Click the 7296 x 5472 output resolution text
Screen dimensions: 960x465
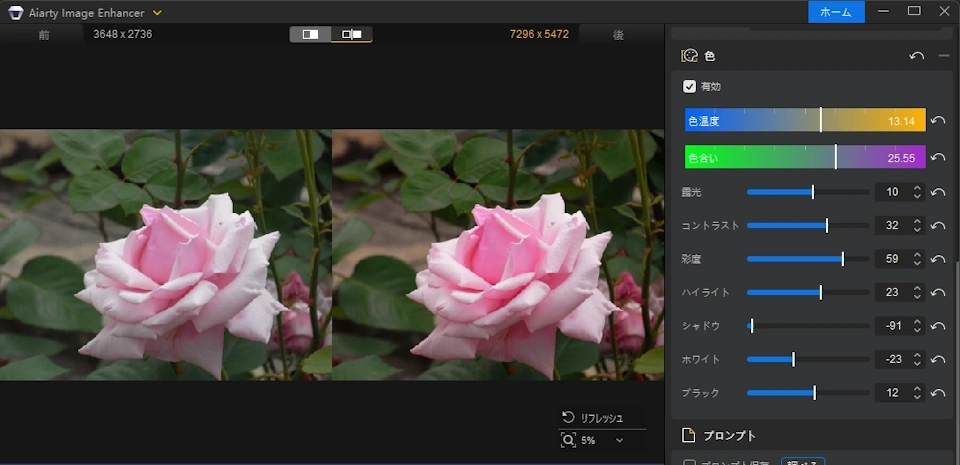pyautogui.click(x=539, y=34)
